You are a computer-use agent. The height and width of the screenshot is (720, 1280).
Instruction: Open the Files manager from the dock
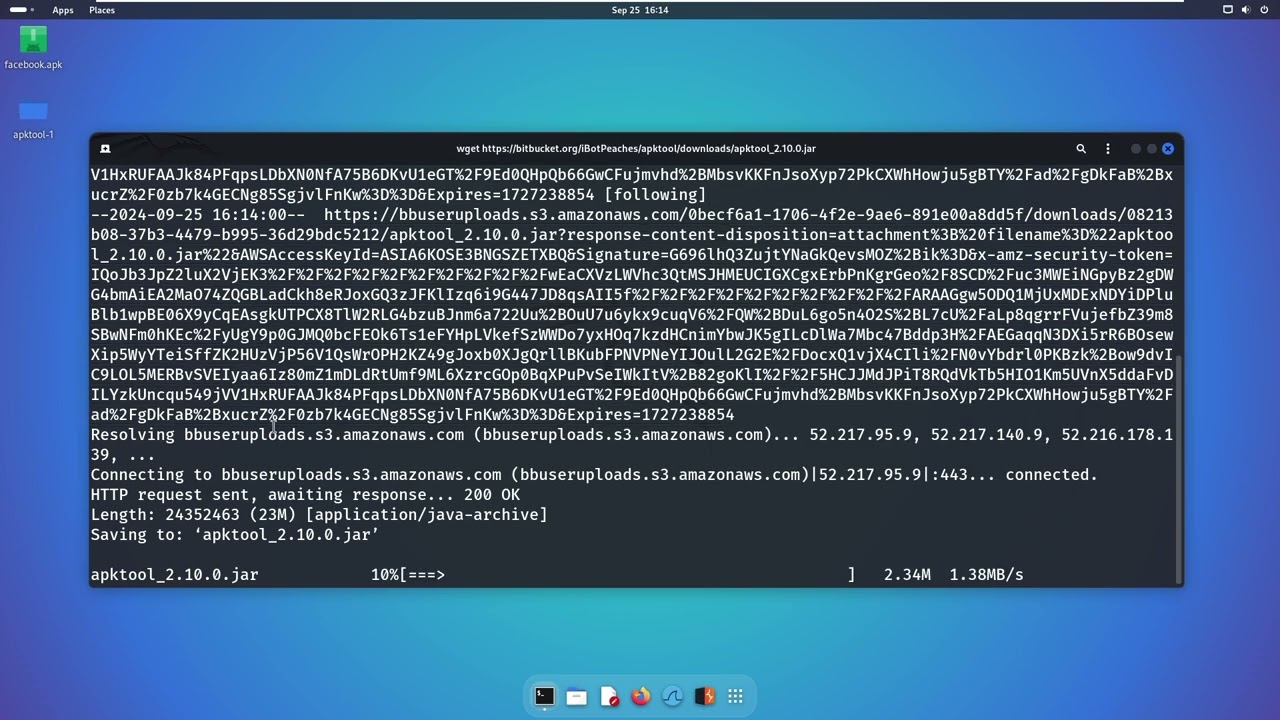click(x=576, y=697)
